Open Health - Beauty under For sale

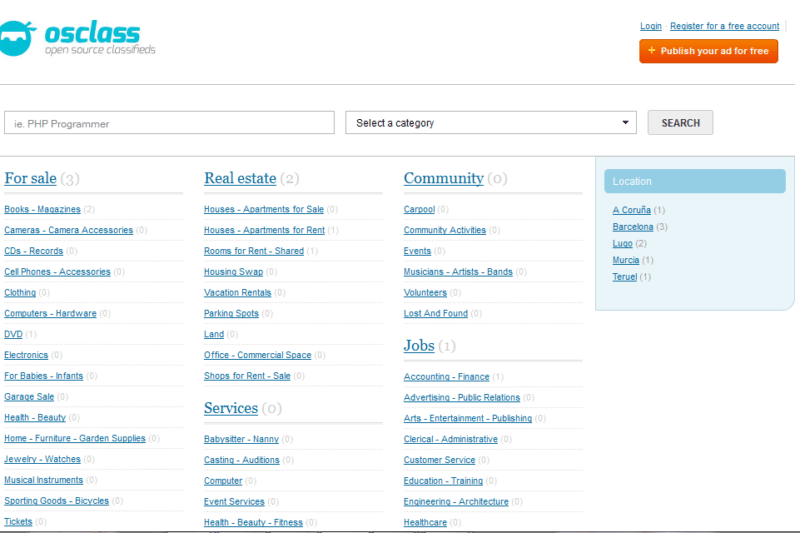click(35, 417)
